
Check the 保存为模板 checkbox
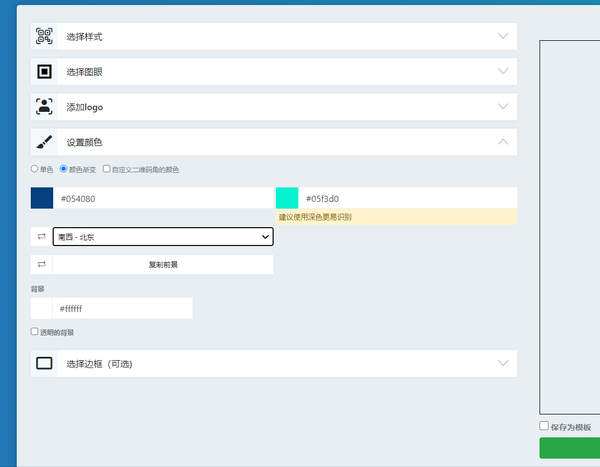click(544, 426)
